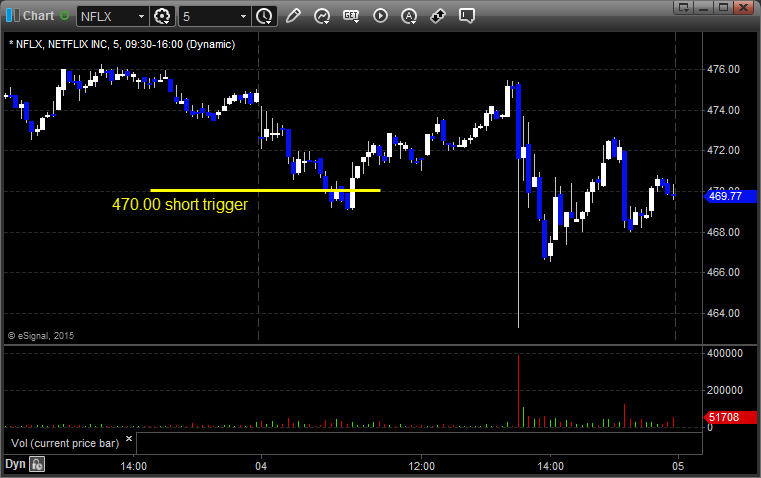Open the studies line-chart icon menu
Viewport: 761px width, 478px height.
322,16
